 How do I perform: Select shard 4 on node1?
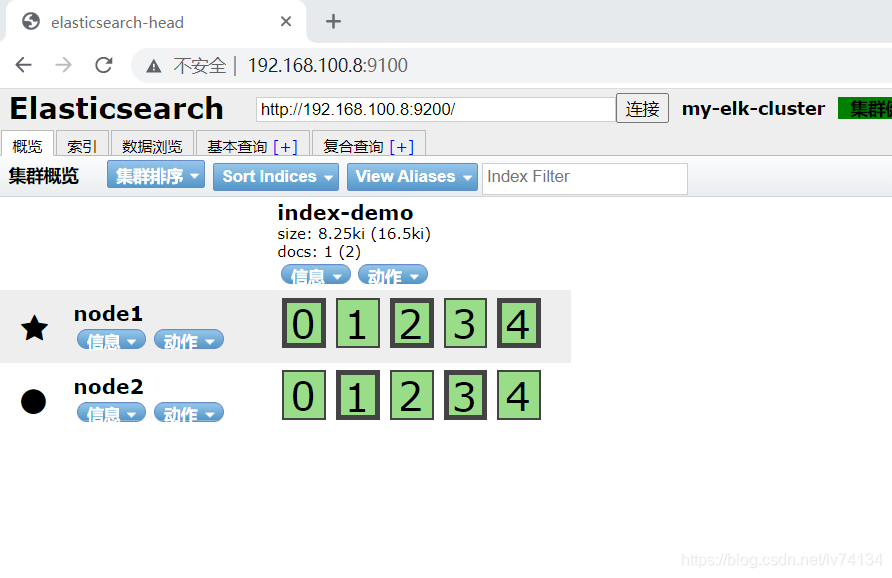519,323
